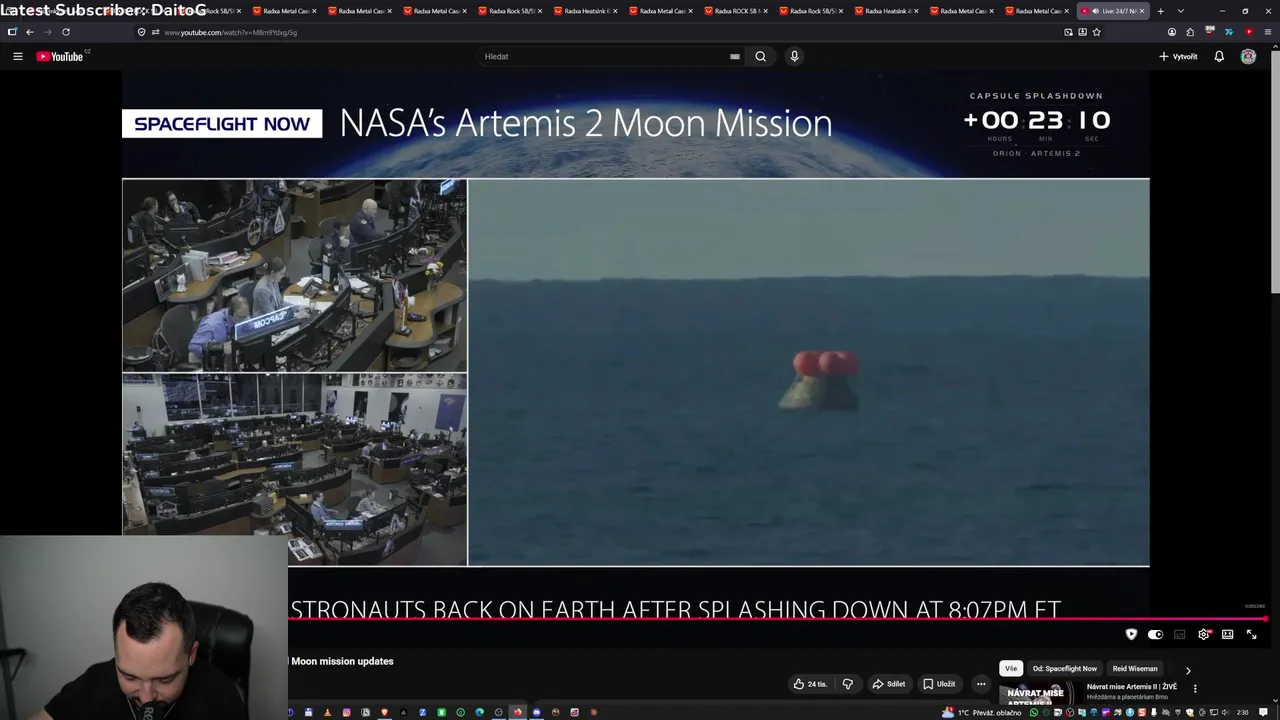This screenshot has width=1280, height=720.
Task: Select the Live 24/7 YouTube tab
Action: coord(1115,11)
